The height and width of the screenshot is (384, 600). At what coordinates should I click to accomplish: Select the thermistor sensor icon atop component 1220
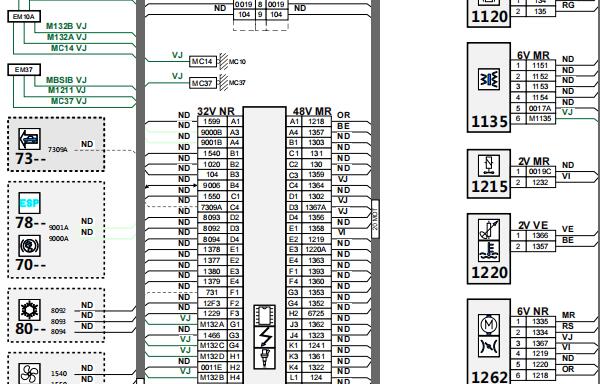(489, 229)
